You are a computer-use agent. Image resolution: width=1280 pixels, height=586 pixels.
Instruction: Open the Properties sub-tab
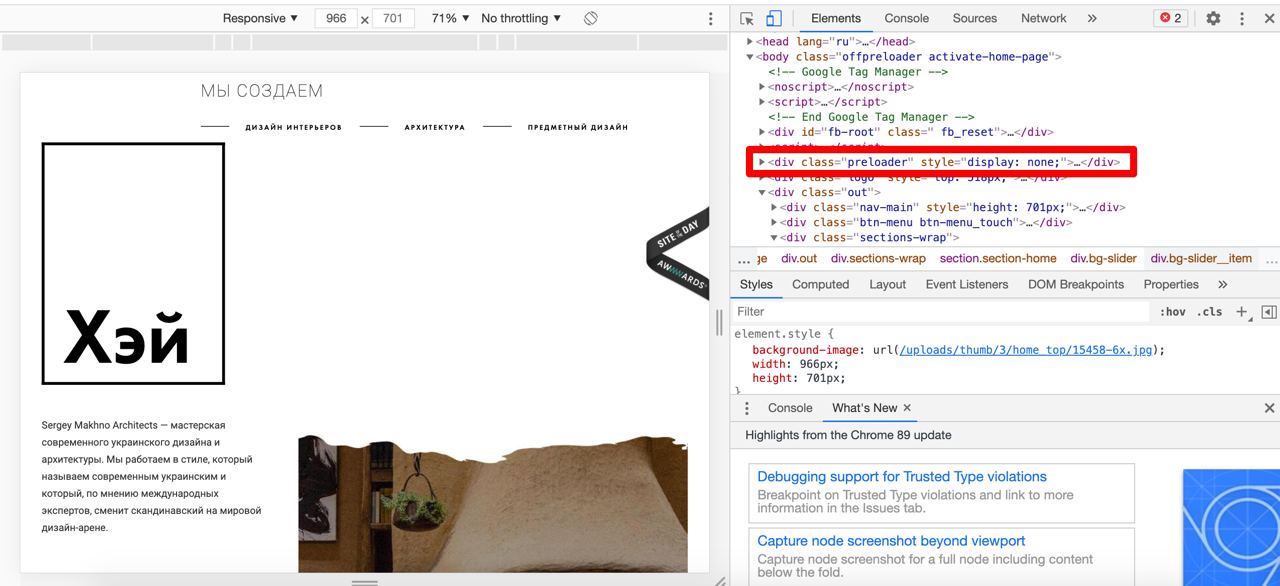point(1171,285)
